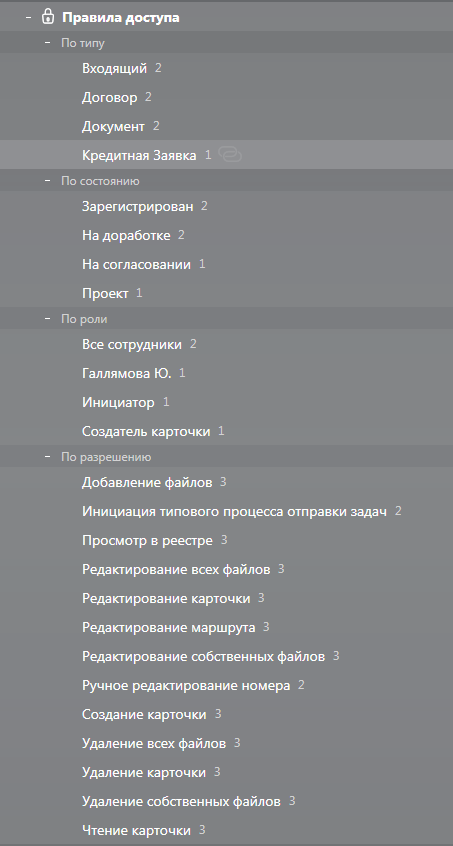Screen dimensions: 453x846
Task: Choose the Создатель карточки role
Action: 226,431
